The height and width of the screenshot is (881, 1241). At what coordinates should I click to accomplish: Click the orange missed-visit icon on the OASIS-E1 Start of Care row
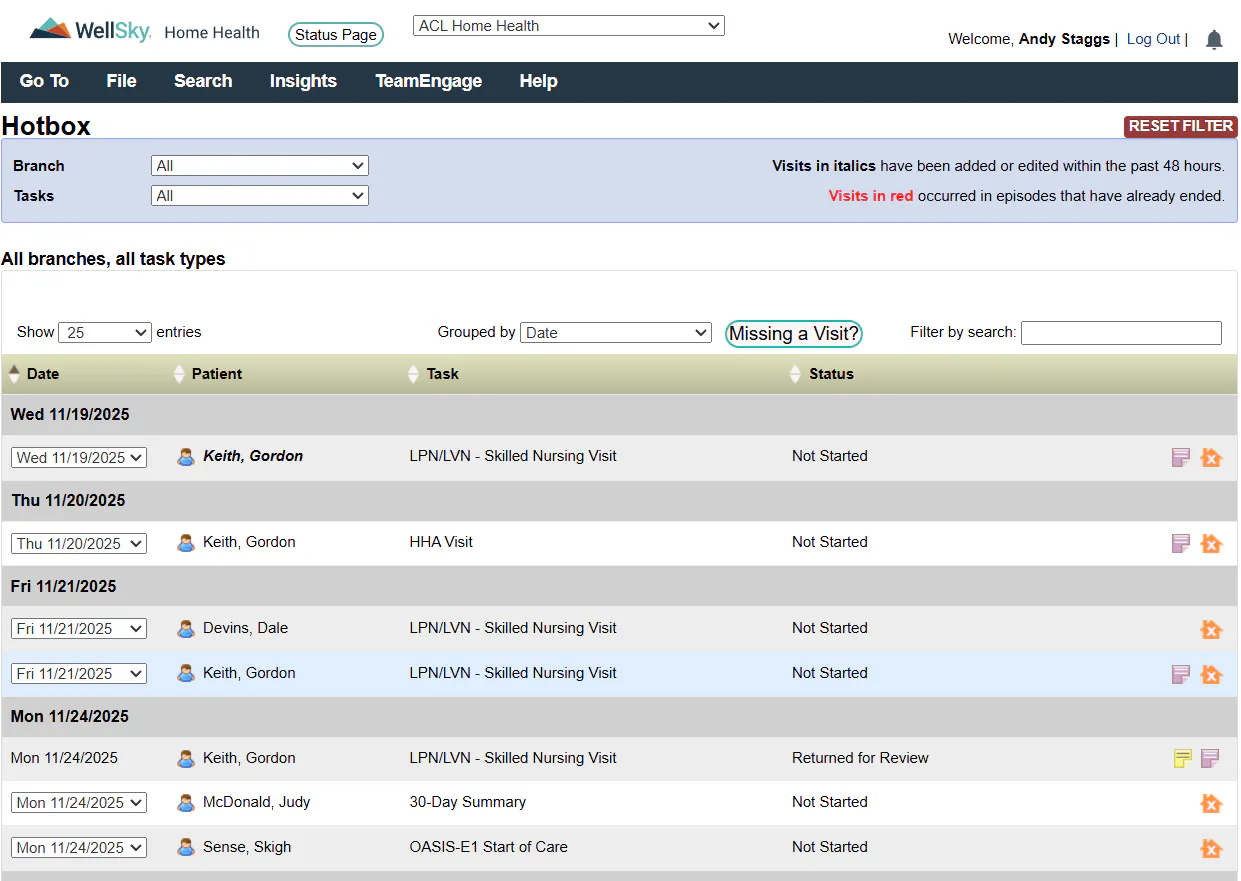tap(1211, 848)
